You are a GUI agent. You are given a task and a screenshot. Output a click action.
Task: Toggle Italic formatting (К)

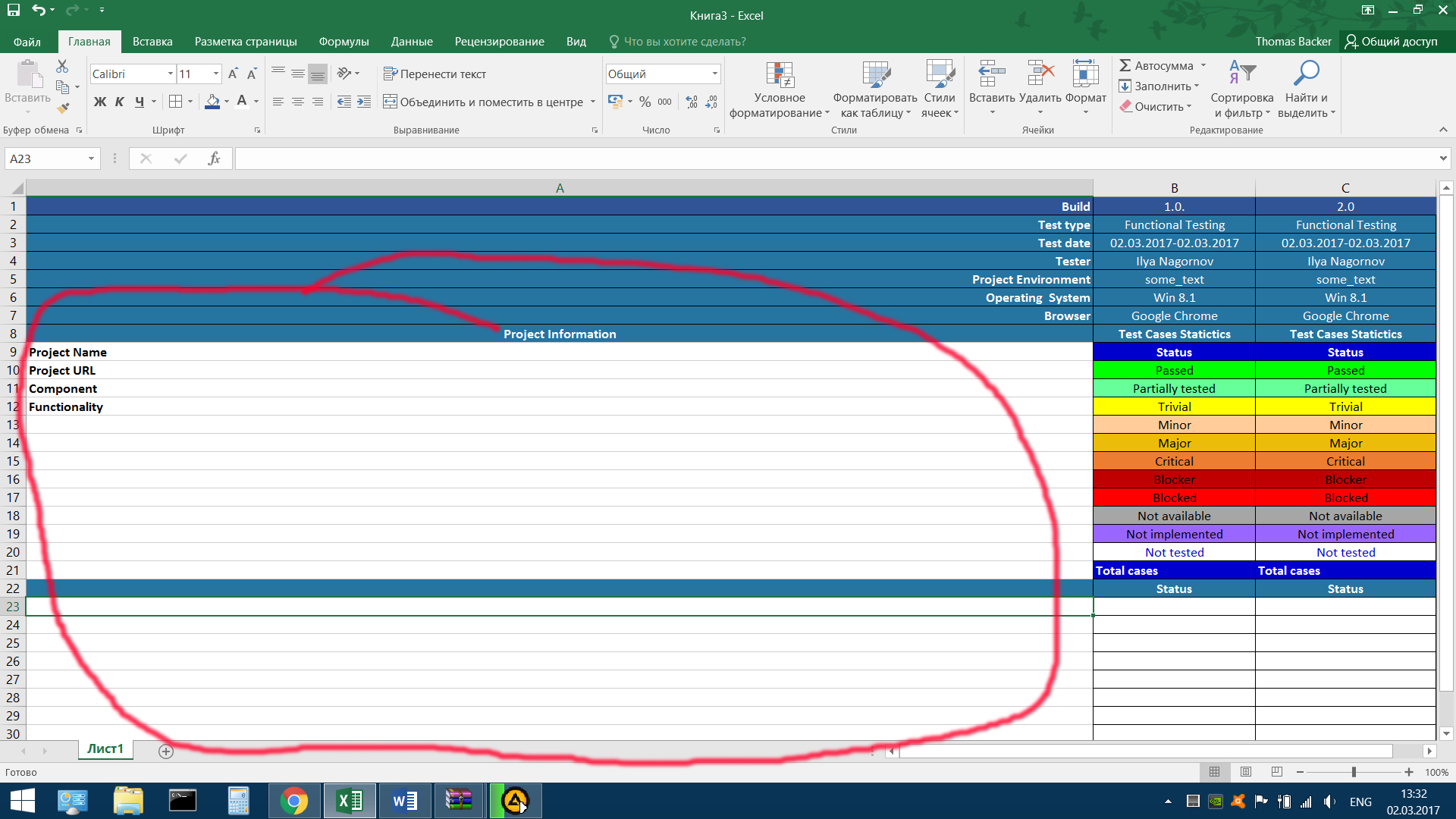click(x=120, y=102)
